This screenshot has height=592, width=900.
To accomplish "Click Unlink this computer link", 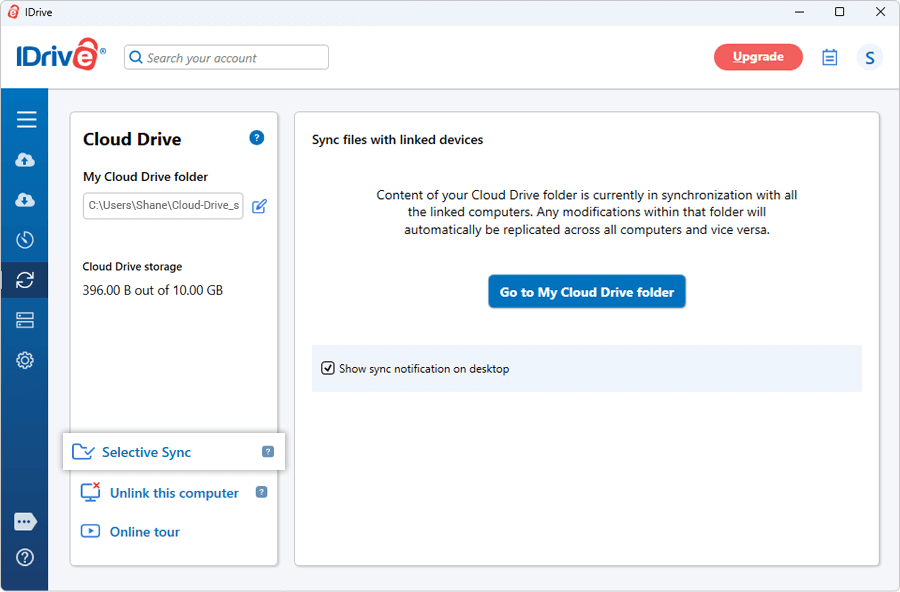I will (173, 493).
